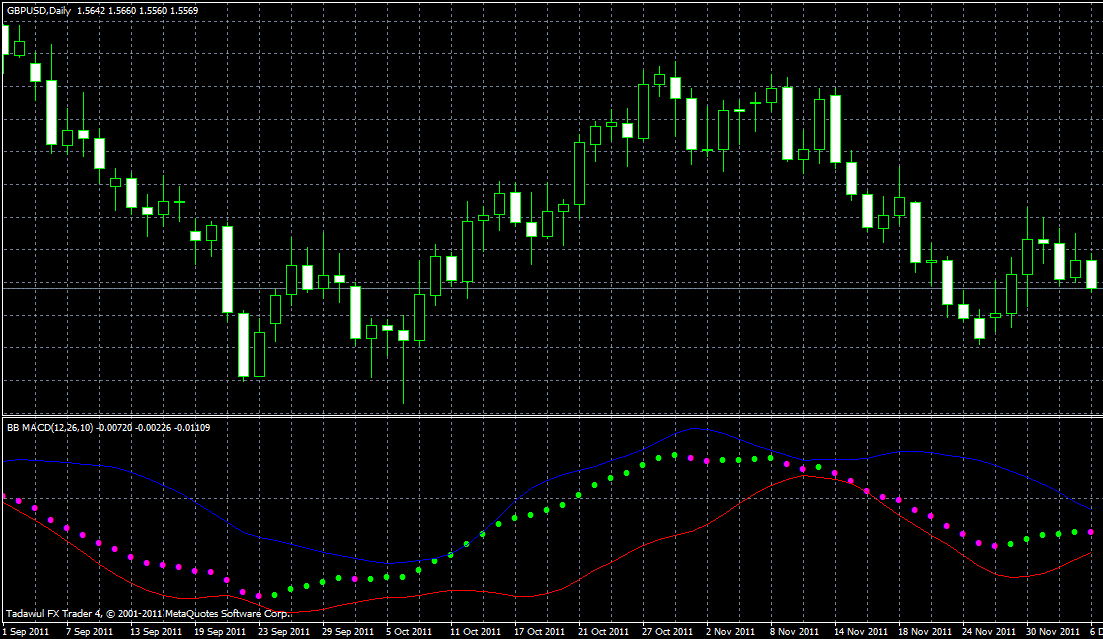Screen dimensions: 1103x639
Task: Select the 11 Oct 2011 date label
Action: (476, 631)
